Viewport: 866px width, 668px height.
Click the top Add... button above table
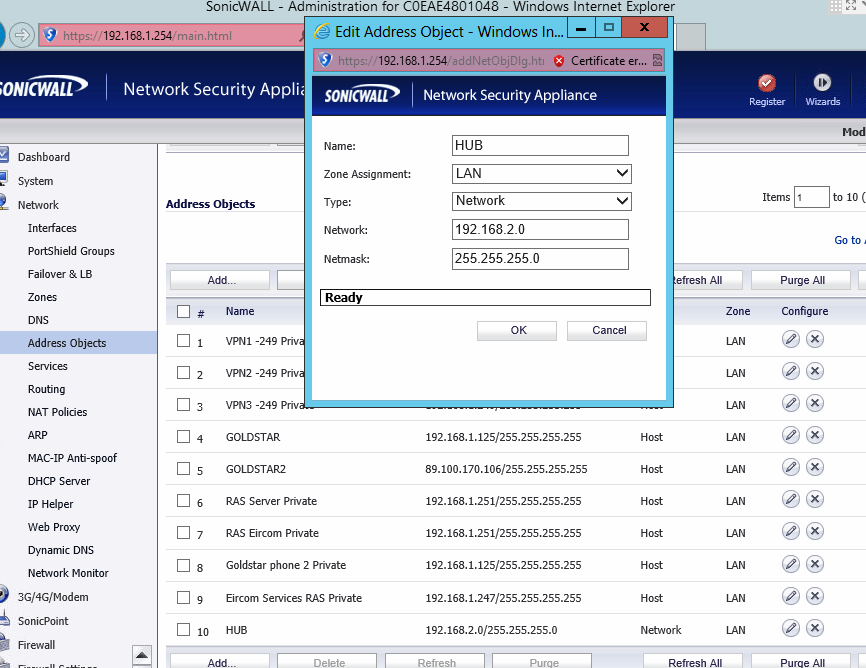tap(220, 280)
